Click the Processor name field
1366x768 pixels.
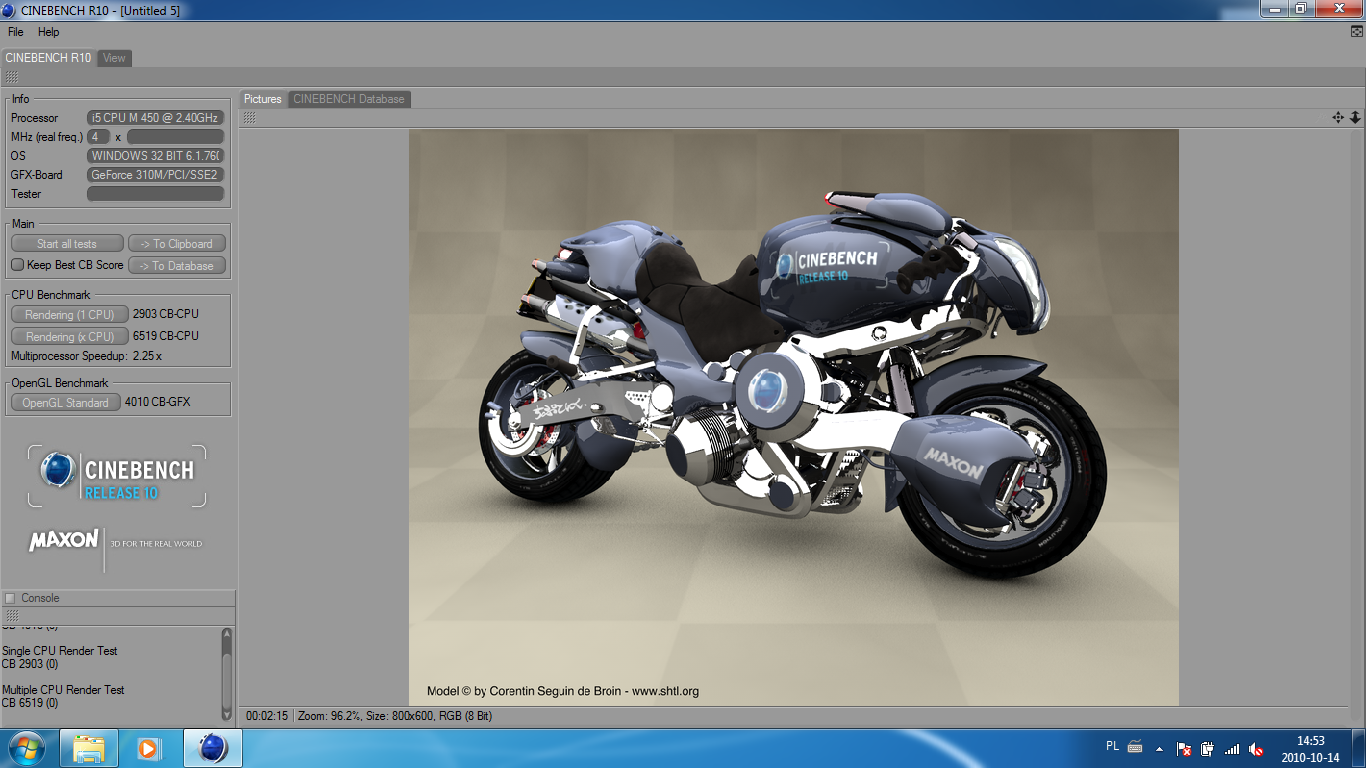pyautogui.click(x=156, y=118)
